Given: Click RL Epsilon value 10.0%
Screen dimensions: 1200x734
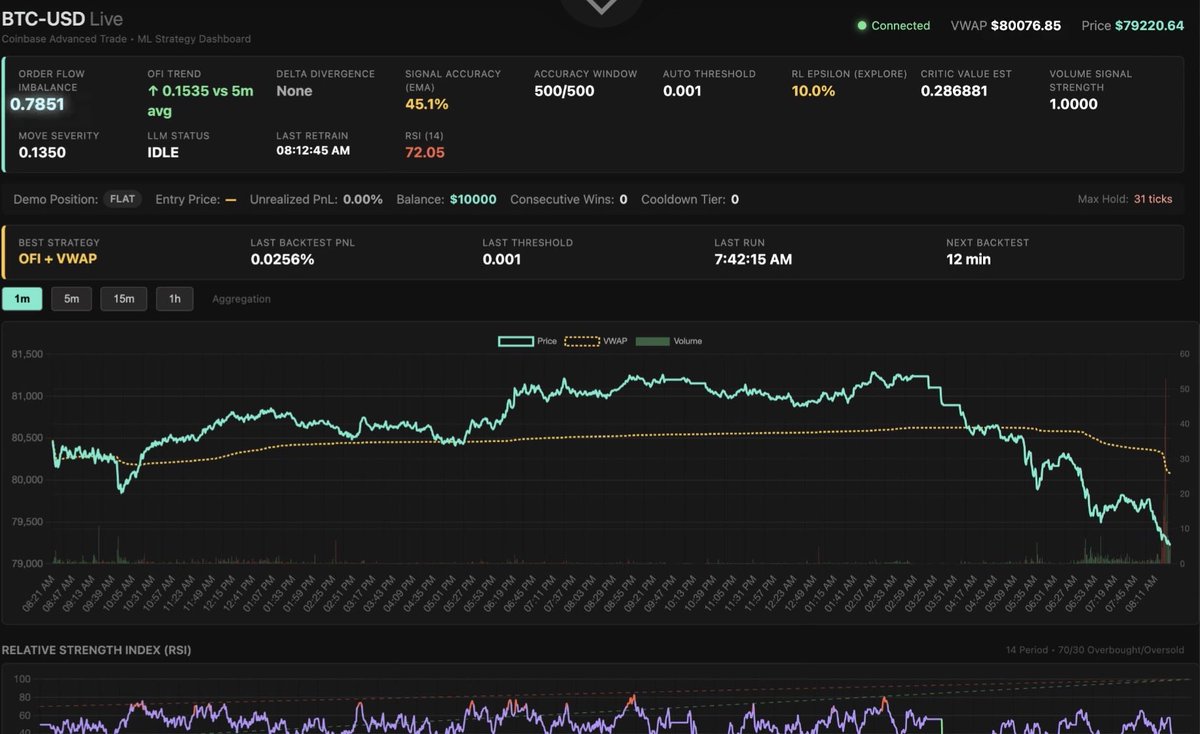Looking at the screenshot, I should tap(813, 91).
